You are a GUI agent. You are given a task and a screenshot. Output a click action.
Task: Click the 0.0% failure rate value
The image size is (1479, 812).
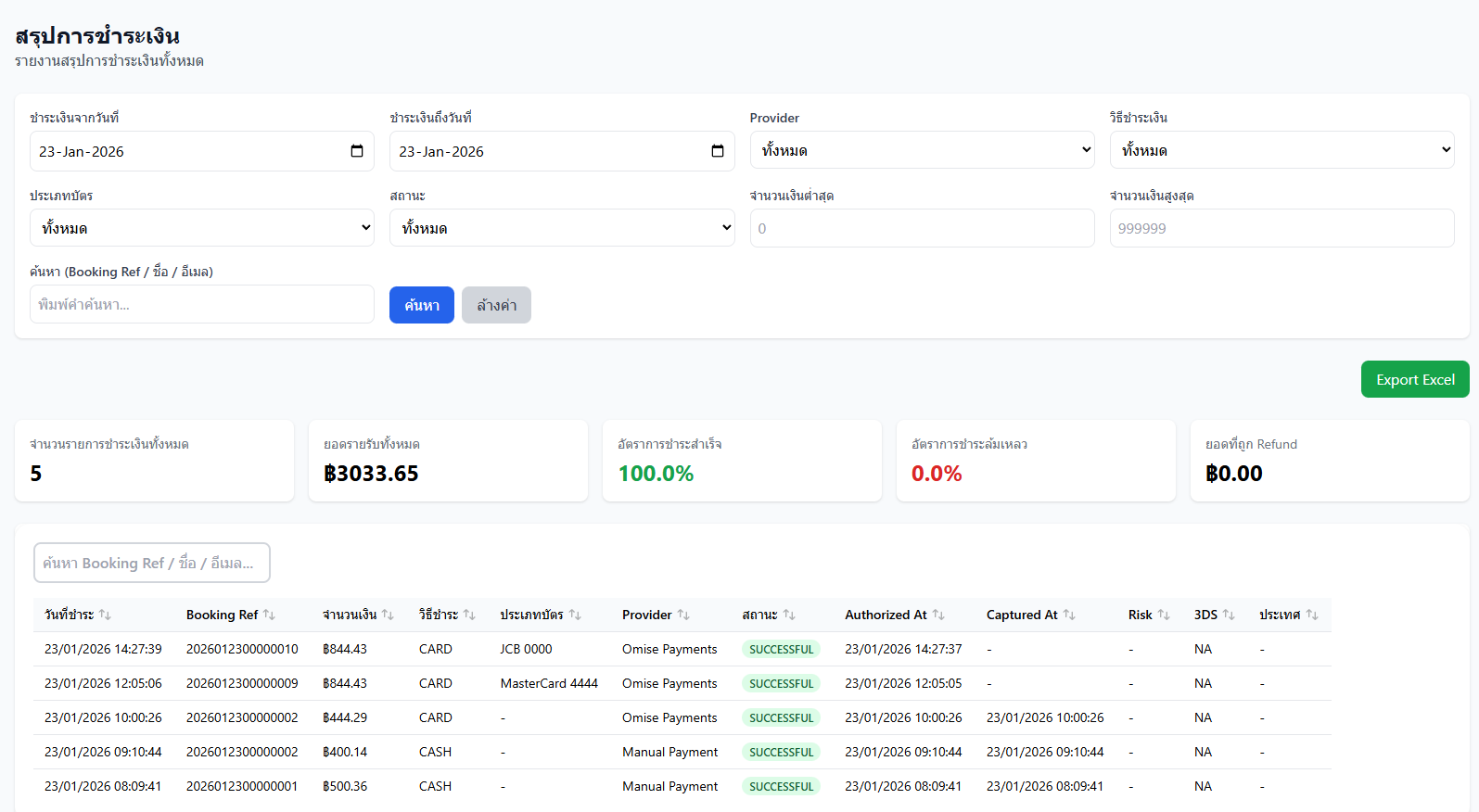coord(937,474)
